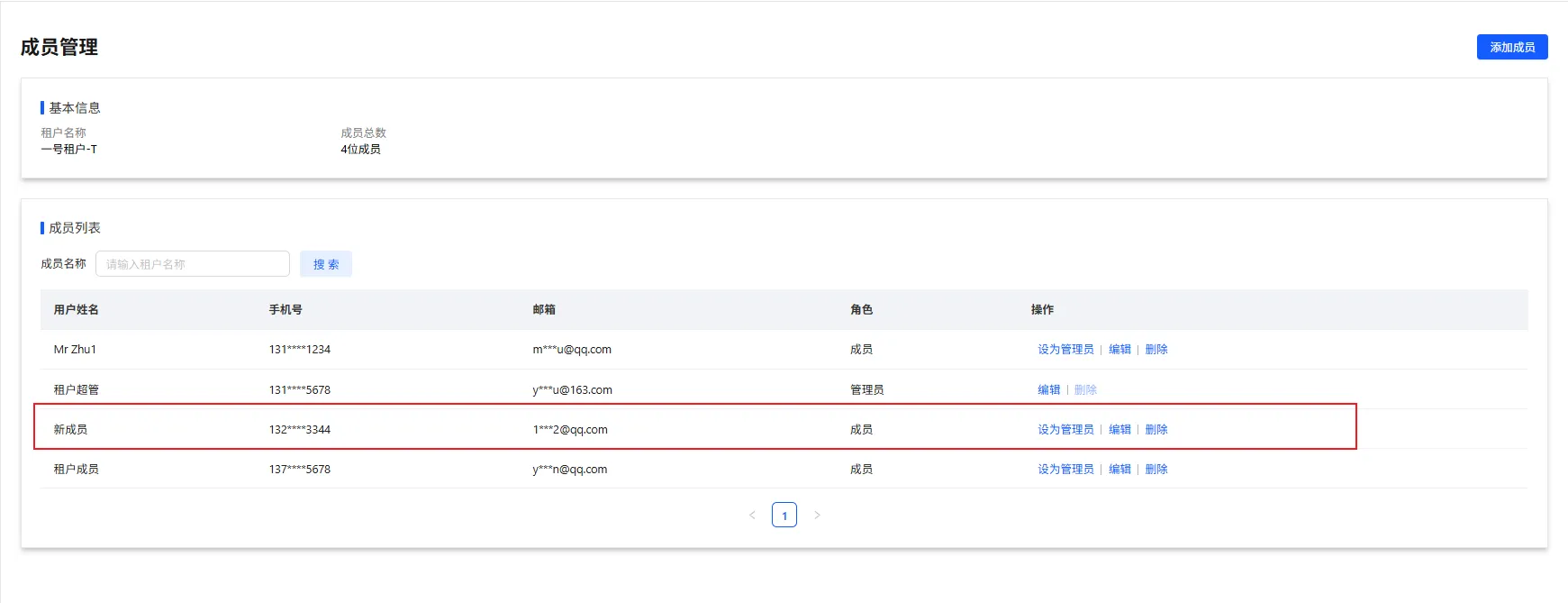The height and width of the screenshot is (603, 1568).
Task: Set 新成员 as 管理员
Action: [x=1065, y=430]
